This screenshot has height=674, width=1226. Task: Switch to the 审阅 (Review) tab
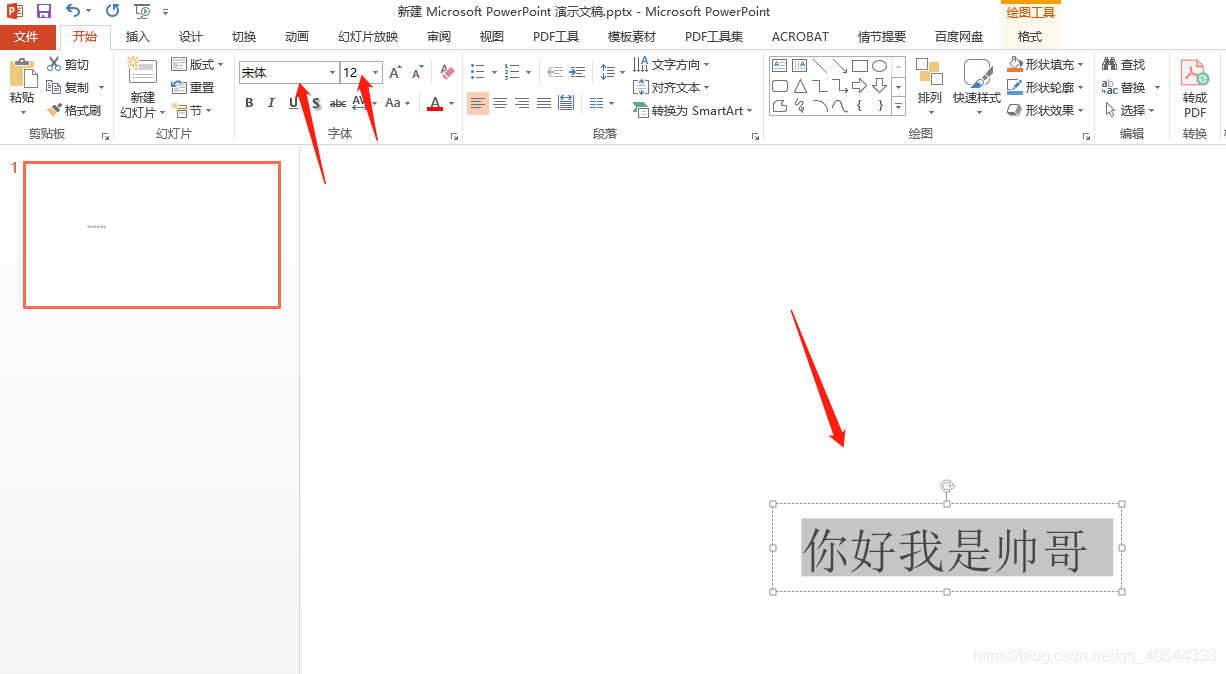[439, 37]
